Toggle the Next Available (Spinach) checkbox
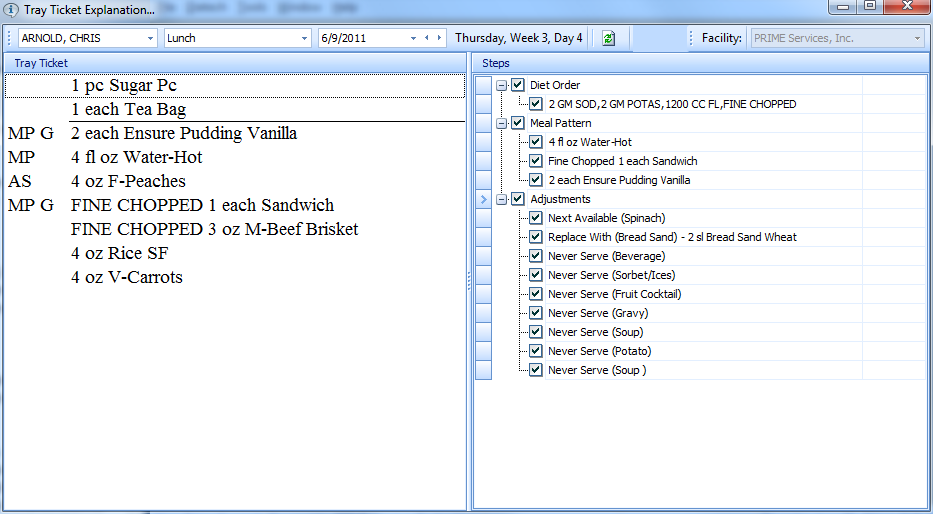 536,218
